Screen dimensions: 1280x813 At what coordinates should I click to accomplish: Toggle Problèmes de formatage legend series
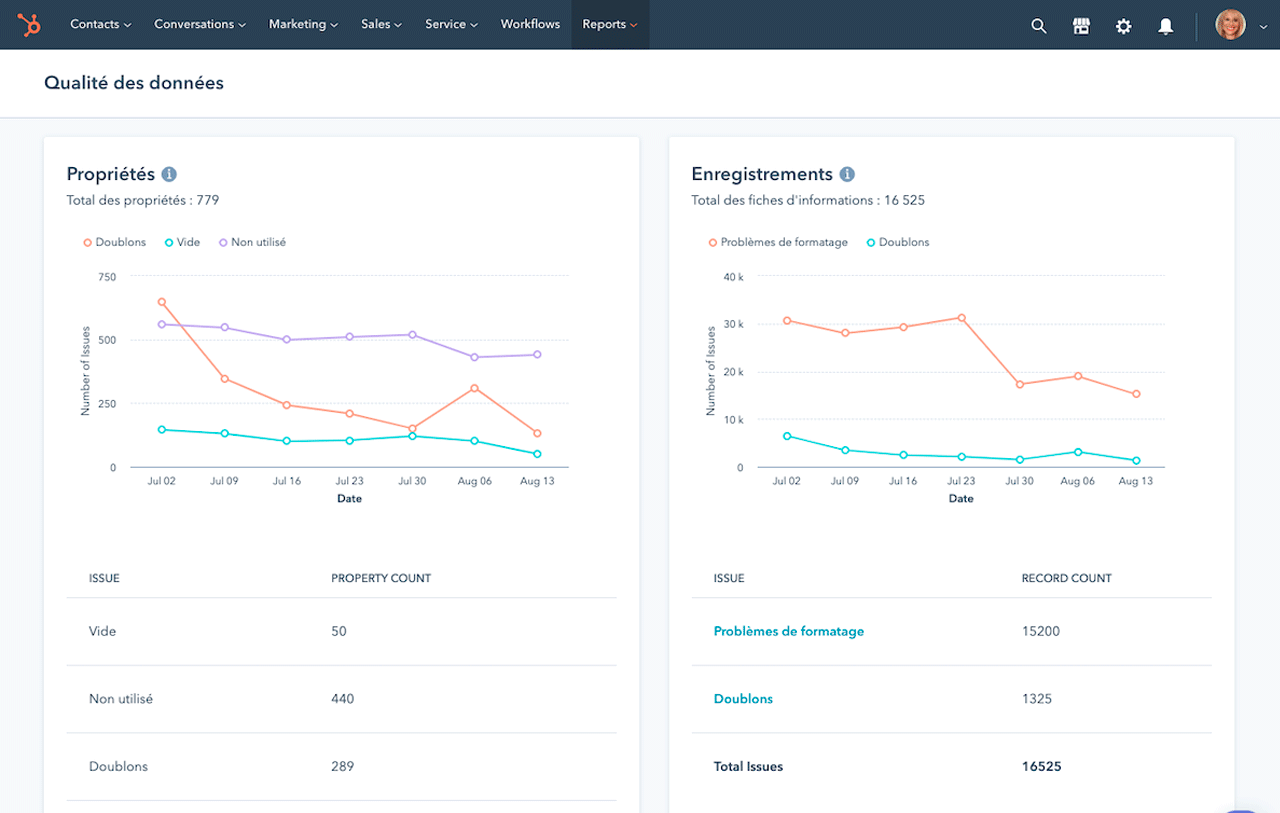(778, 242)
